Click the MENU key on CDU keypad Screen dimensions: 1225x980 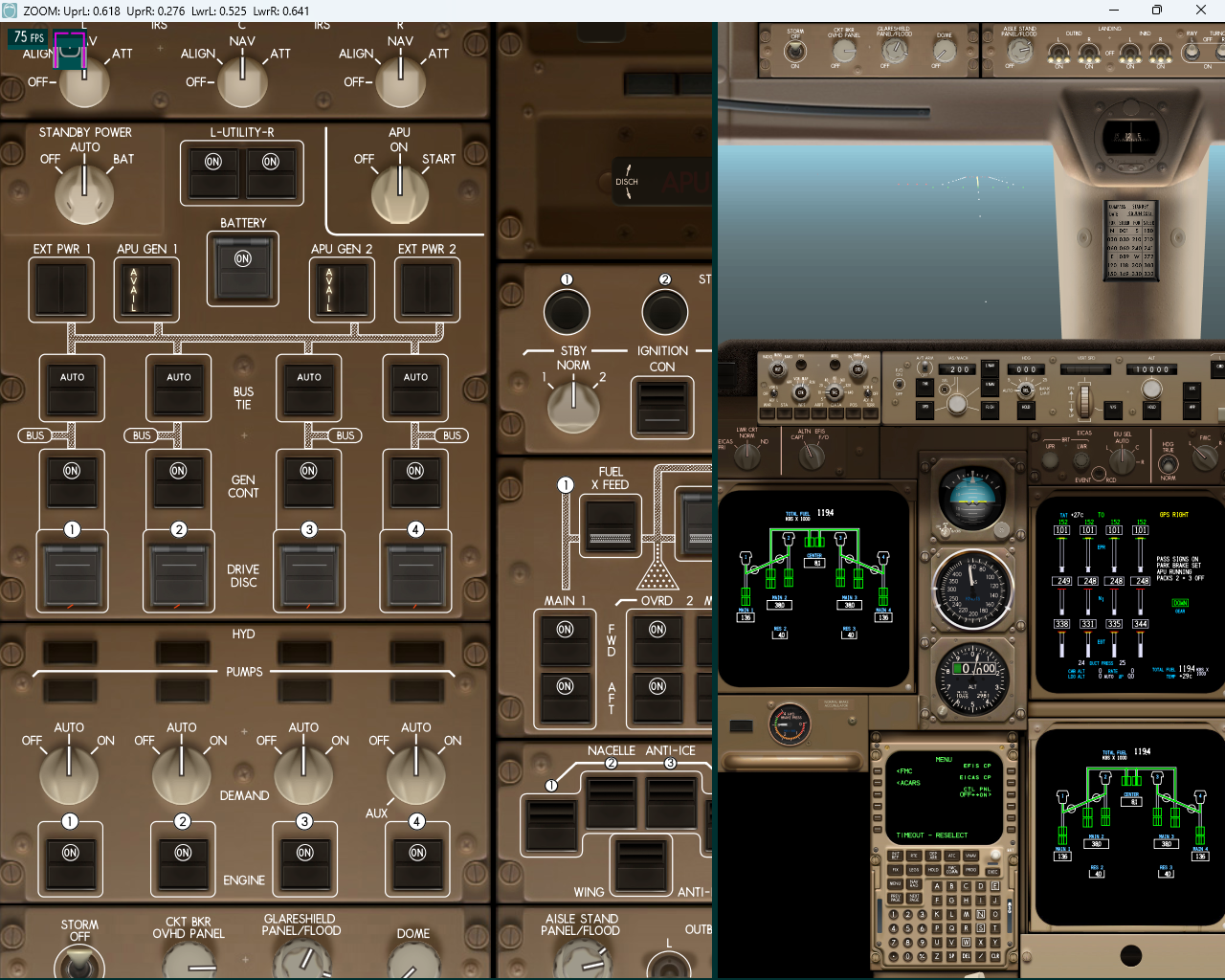pyautogui.click(x=896, y=883)
